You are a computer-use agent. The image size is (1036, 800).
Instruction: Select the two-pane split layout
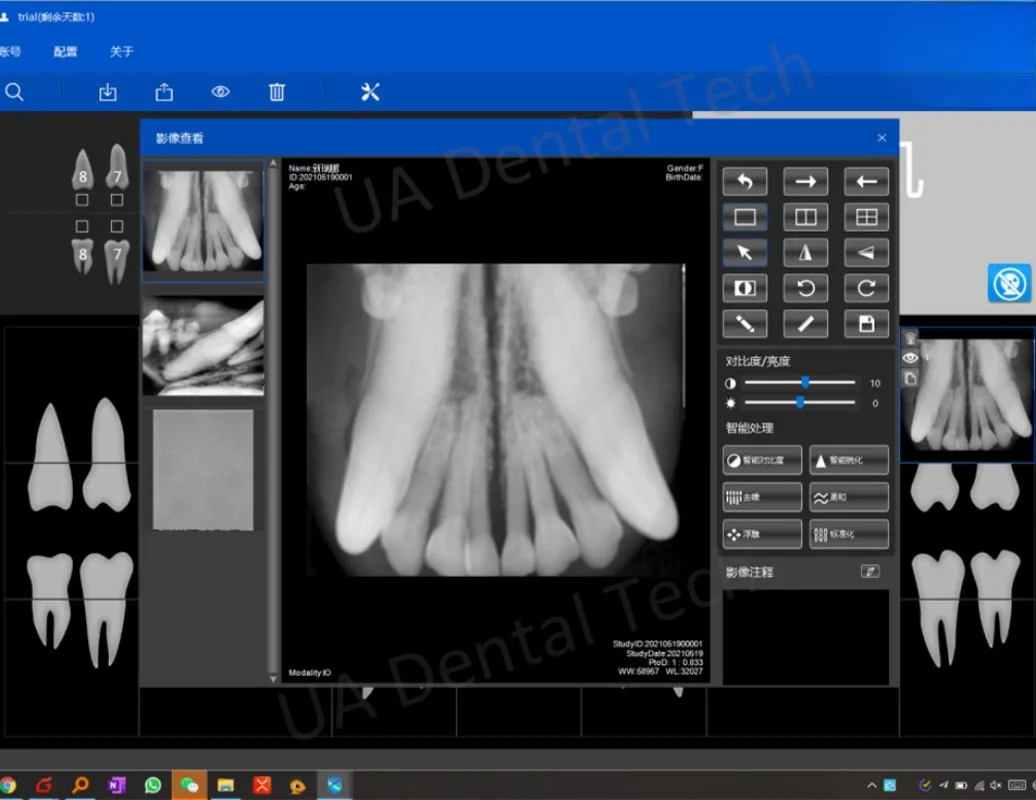pos(805,217)
